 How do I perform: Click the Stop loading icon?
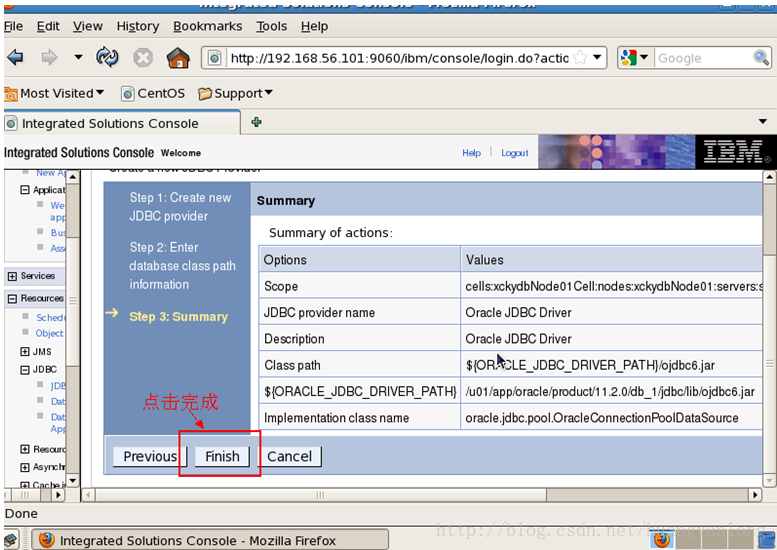coord(143,57)
